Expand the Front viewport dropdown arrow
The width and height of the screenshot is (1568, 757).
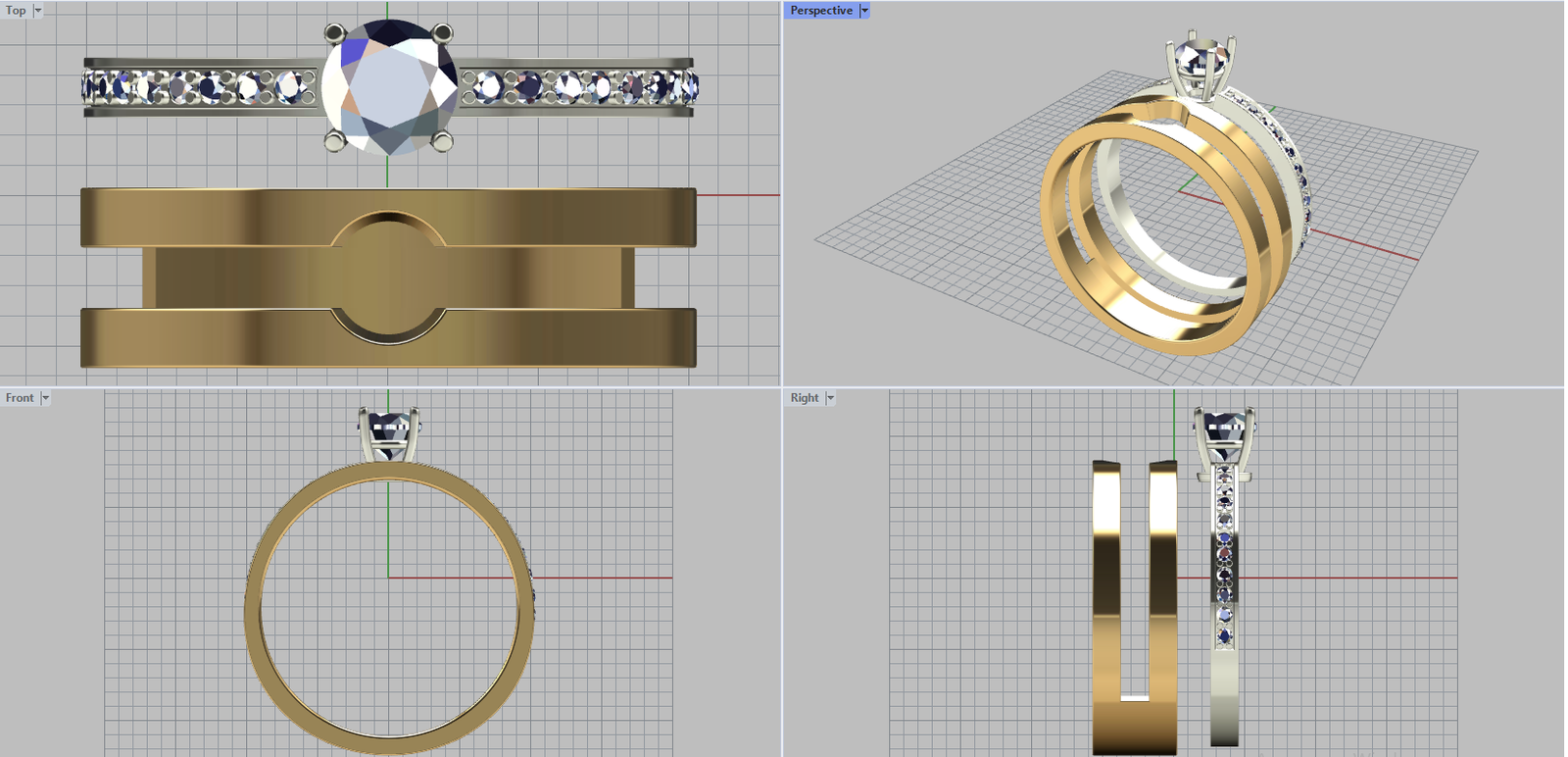click(45, 398)
